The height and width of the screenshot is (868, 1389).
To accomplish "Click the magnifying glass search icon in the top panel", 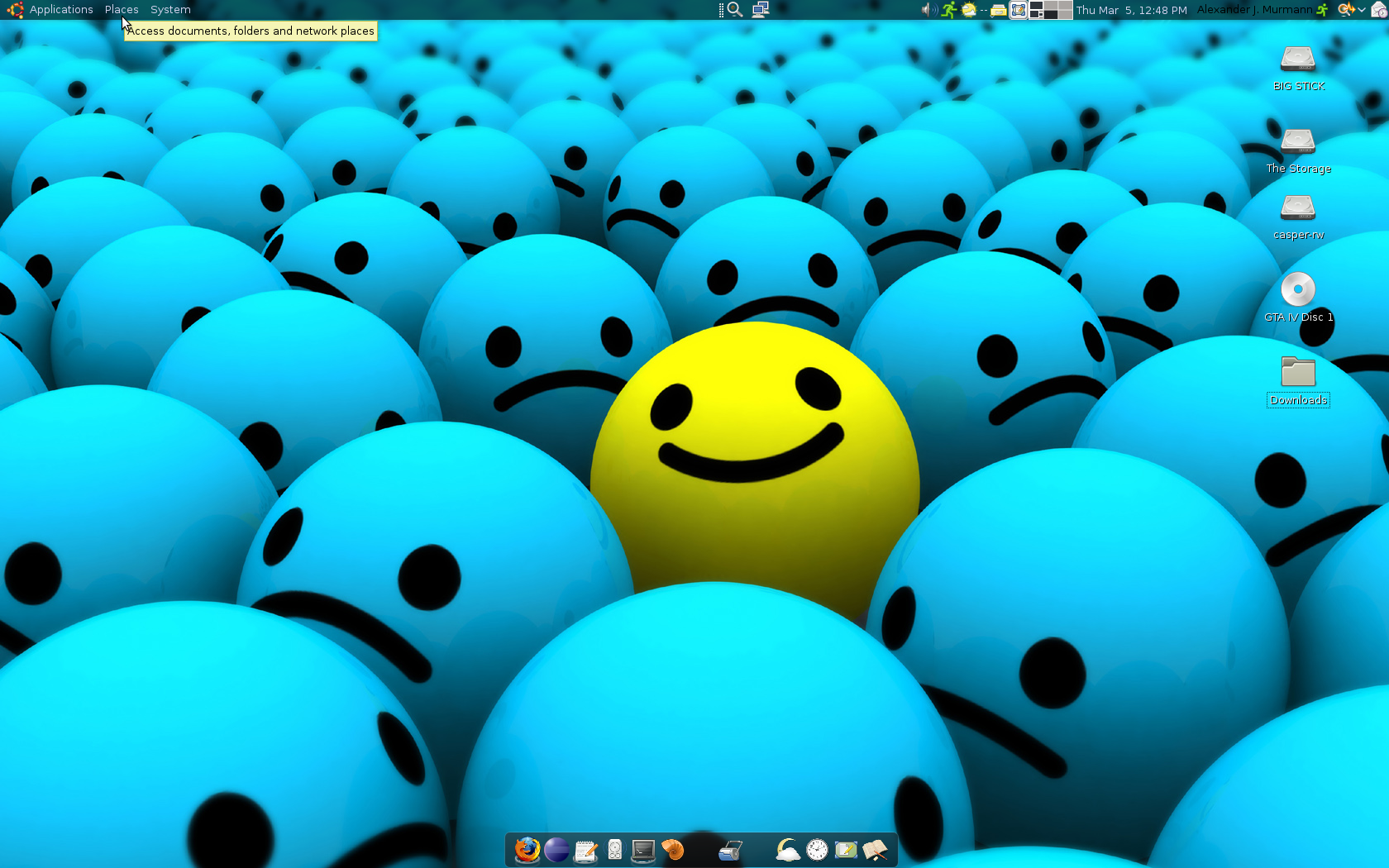I will click(735, 10).
